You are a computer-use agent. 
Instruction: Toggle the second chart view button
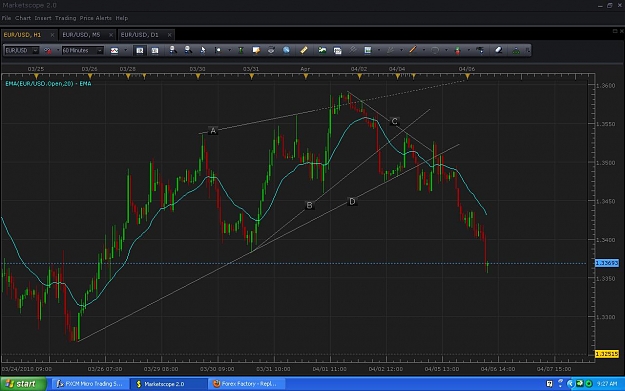pyautogui.click(x=155, y=51)
